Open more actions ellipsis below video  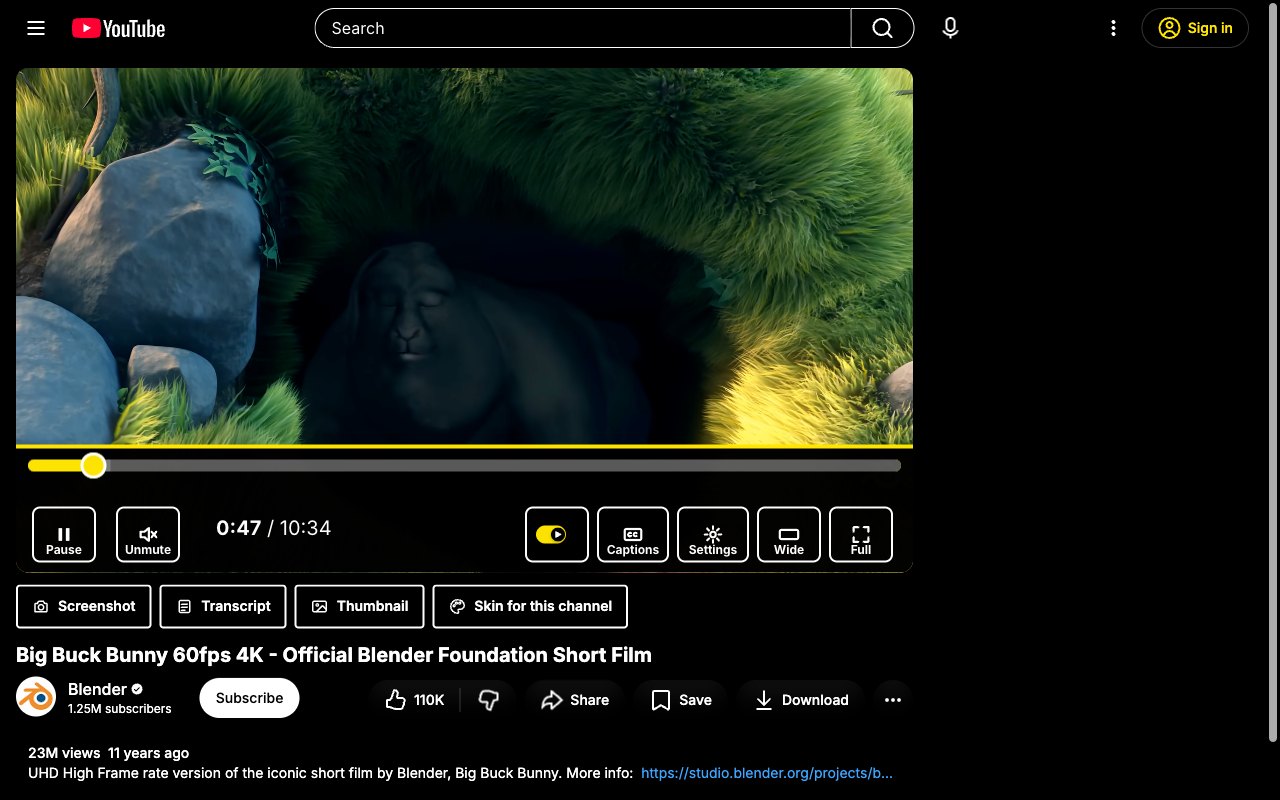893,700
